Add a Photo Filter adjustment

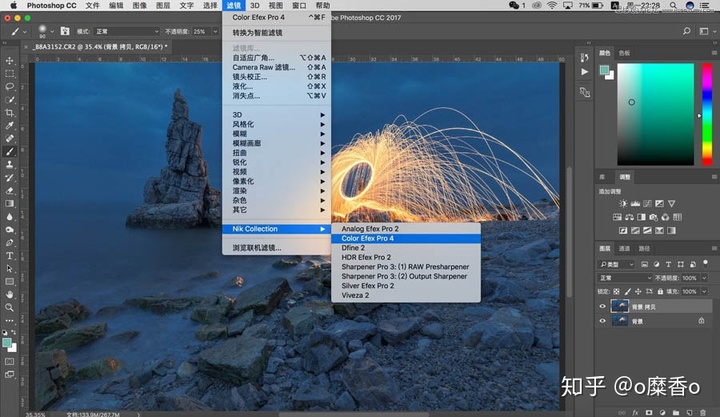(x=653, y=217)
